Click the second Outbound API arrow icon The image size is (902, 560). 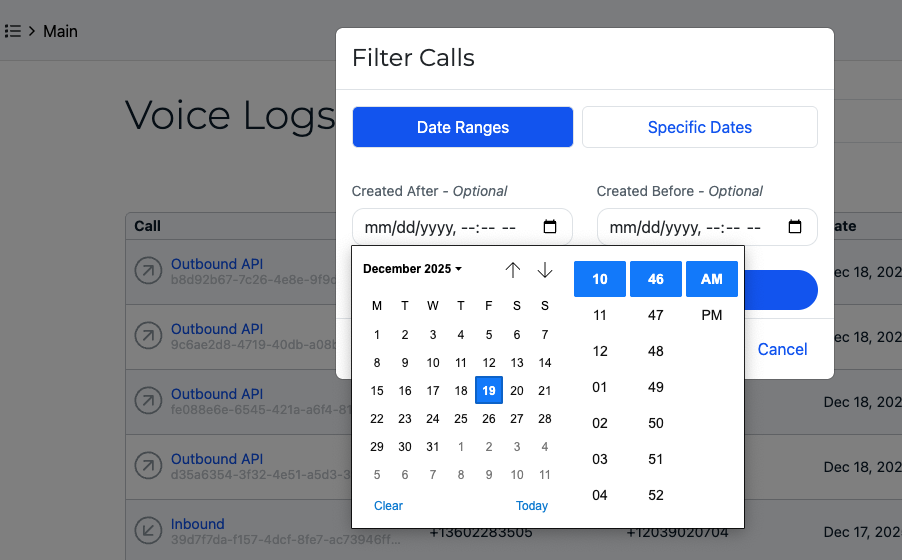tap(148, 337)
